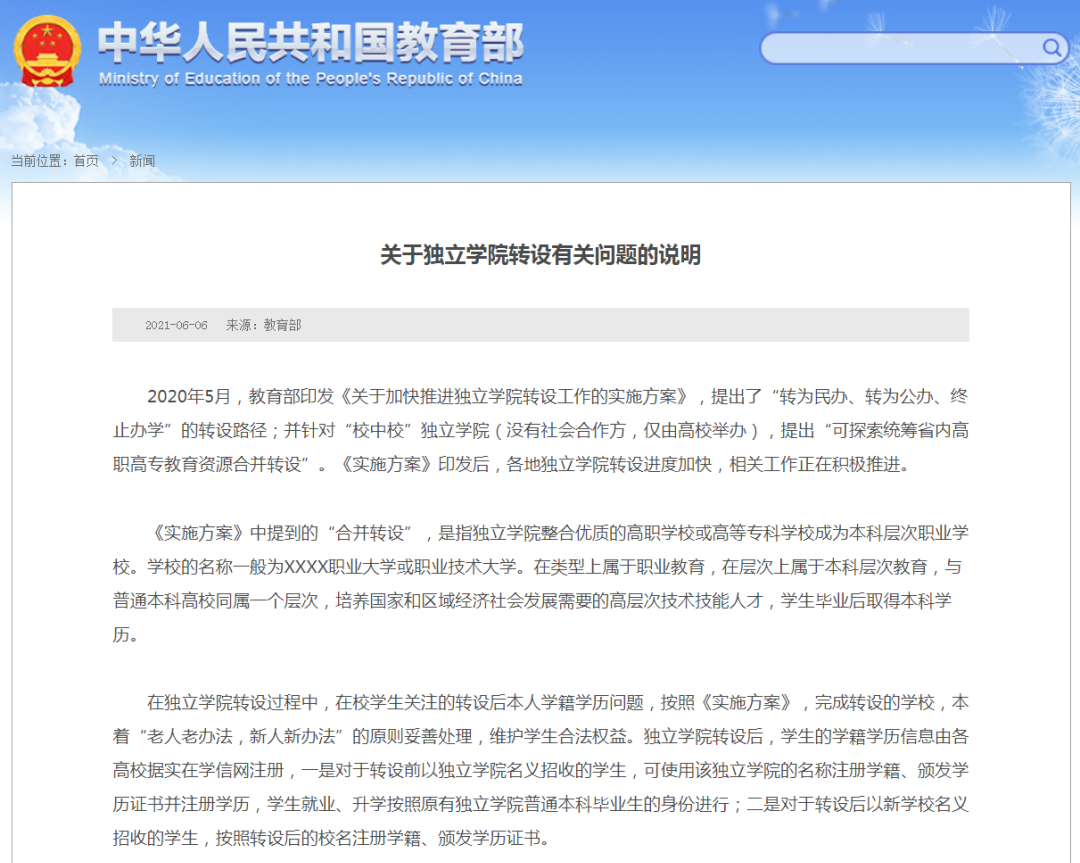Click the text XXXX职业大学或职业技术大学
Screen dimensions: 1080x863
[x=402, y=567]
